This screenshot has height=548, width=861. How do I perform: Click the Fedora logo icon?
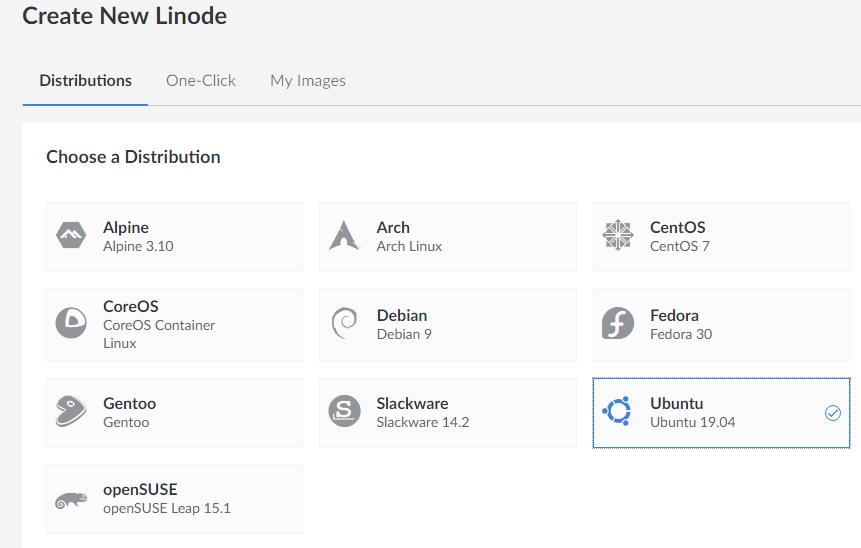(618, 323)
